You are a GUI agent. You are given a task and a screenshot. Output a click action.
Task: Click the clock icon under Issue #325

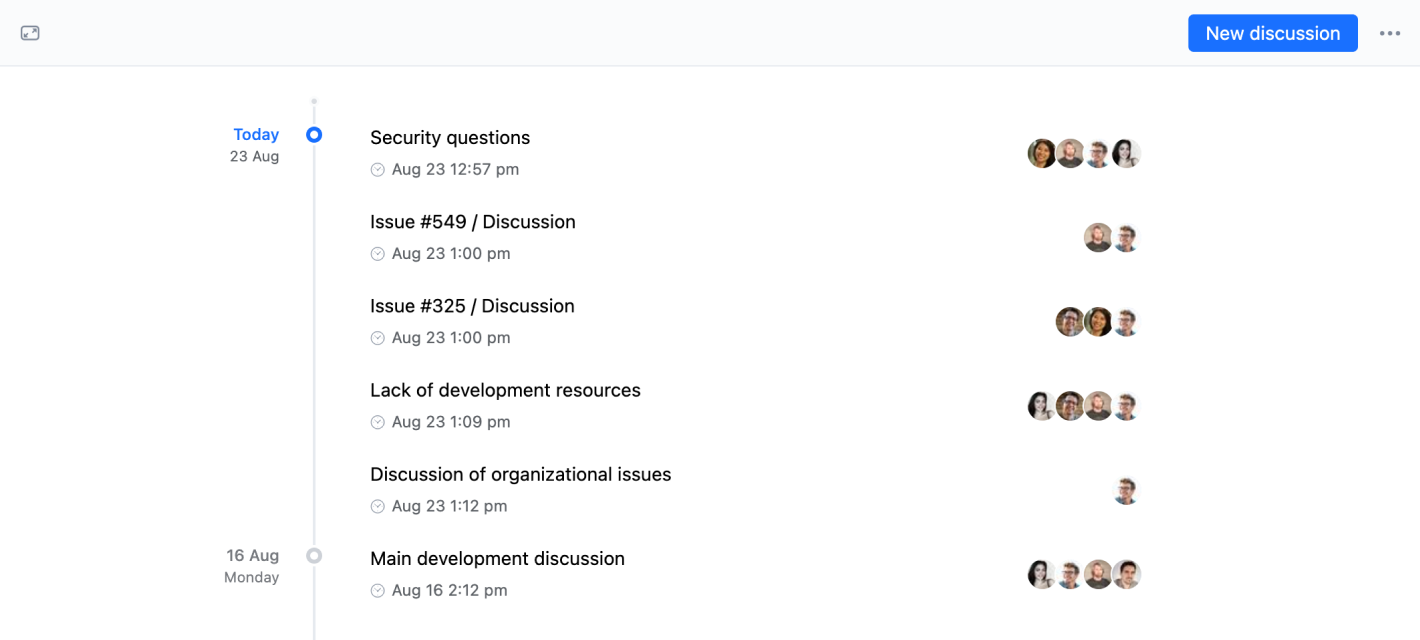(378, 338)
